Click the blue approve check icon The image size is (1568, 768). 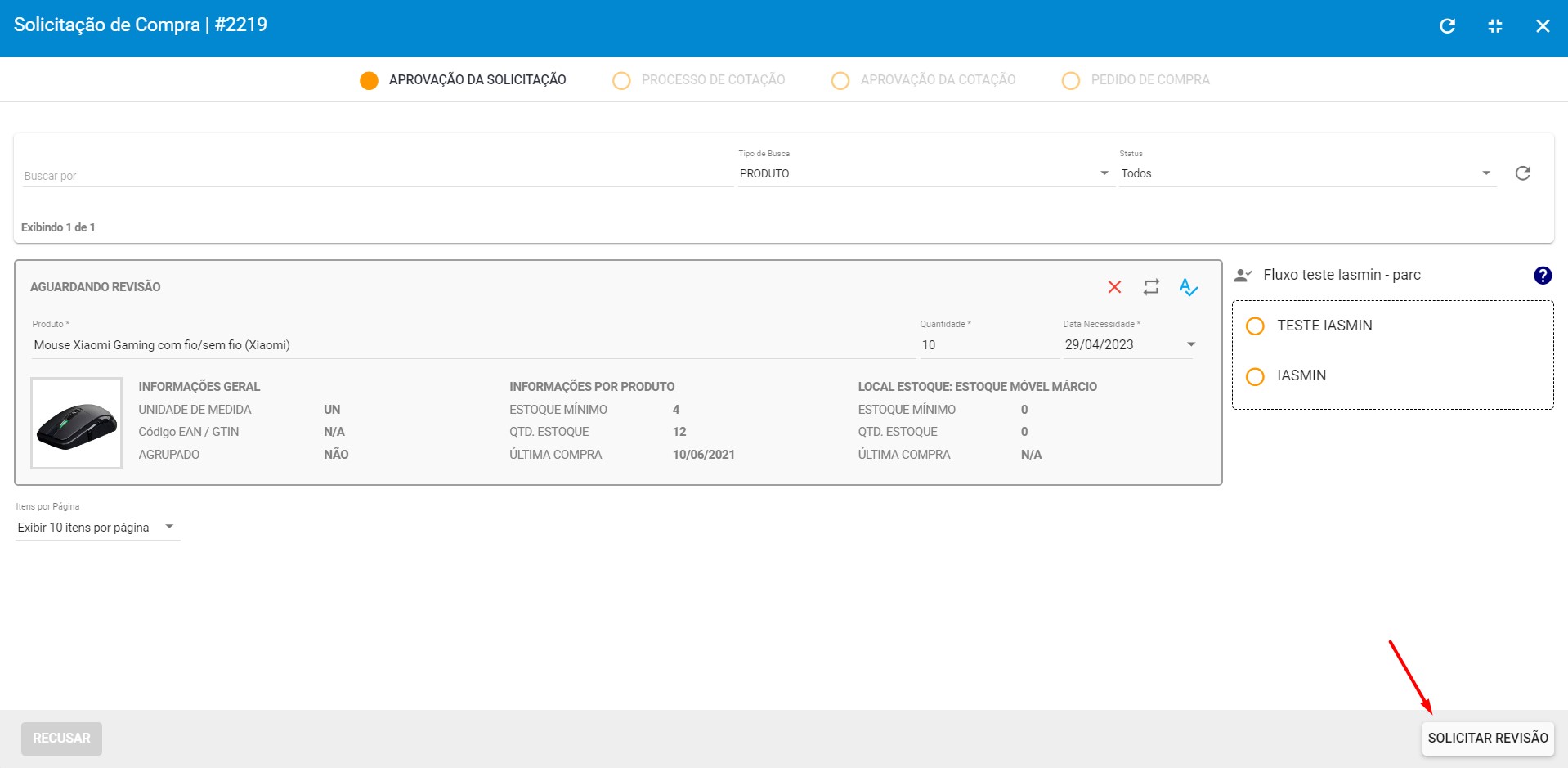(x=1189, y=287)
